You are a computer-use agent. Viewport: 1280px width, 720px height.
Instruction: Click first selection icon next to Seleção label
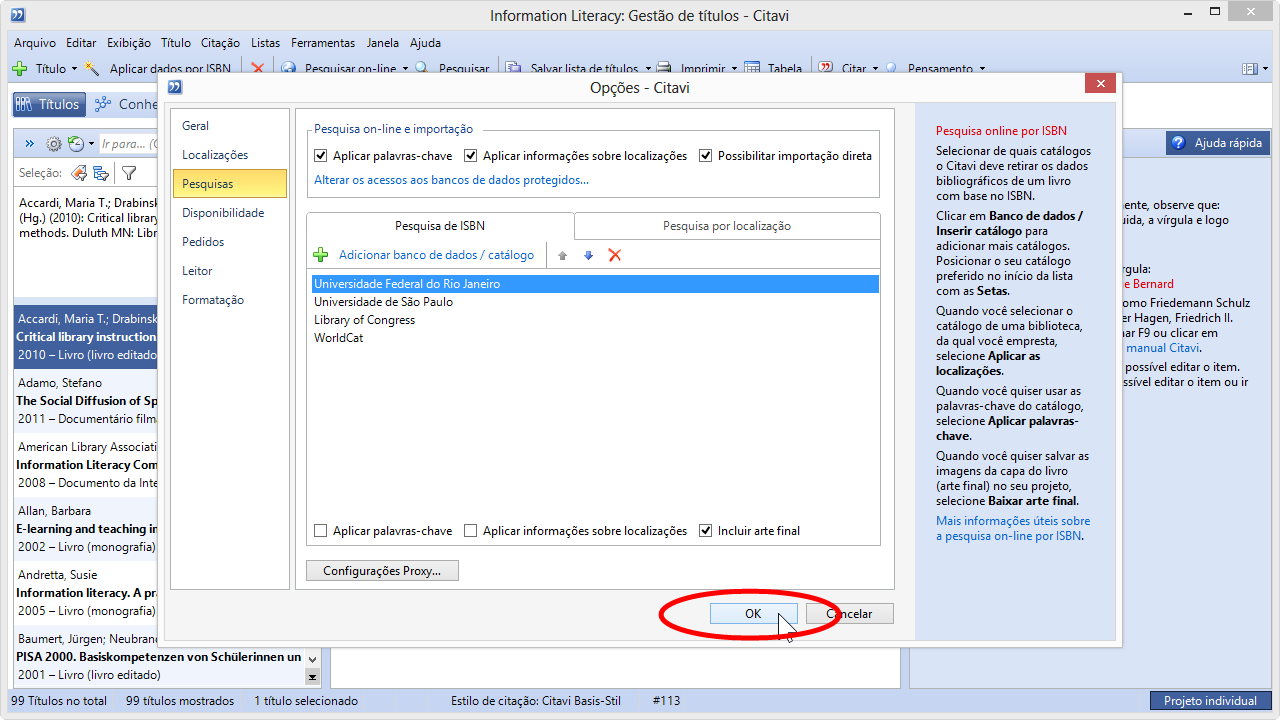(79, 173)
